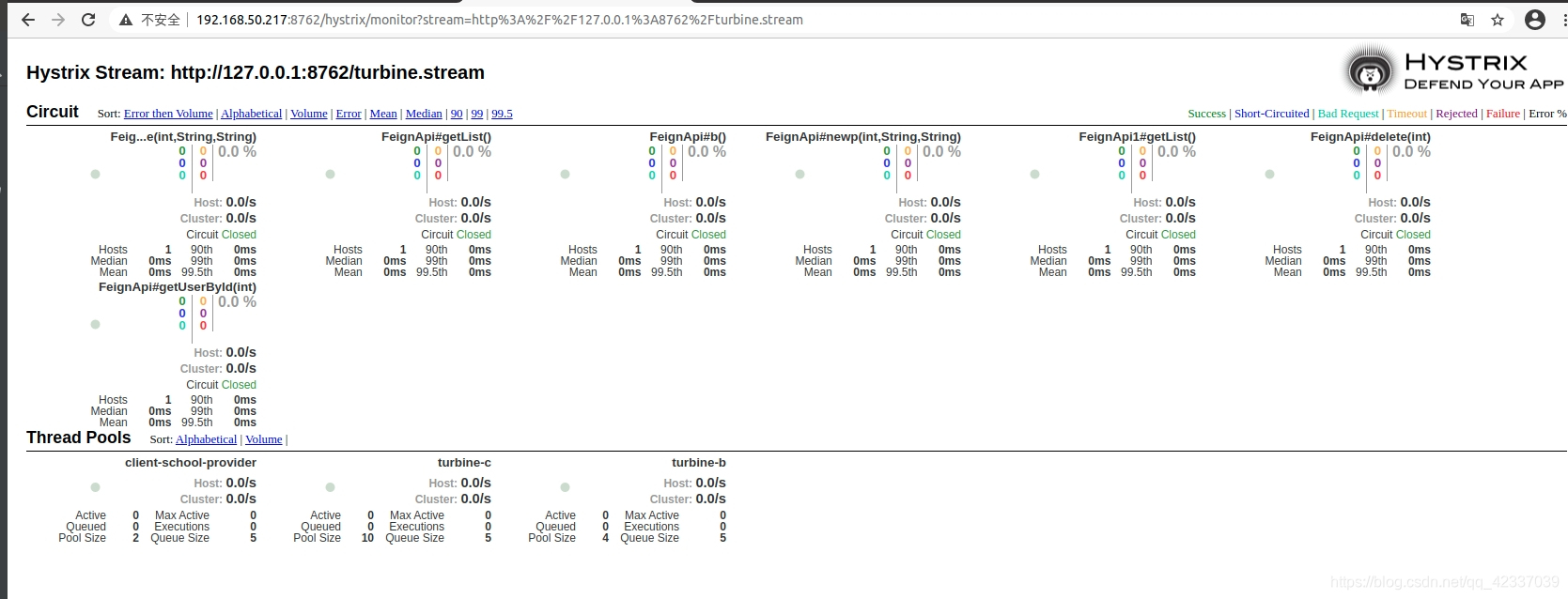Click Circuit Closed status under FeignApi#getList()
The width and height of the screenshot is (1568, 599).
(x=456, y=235)
